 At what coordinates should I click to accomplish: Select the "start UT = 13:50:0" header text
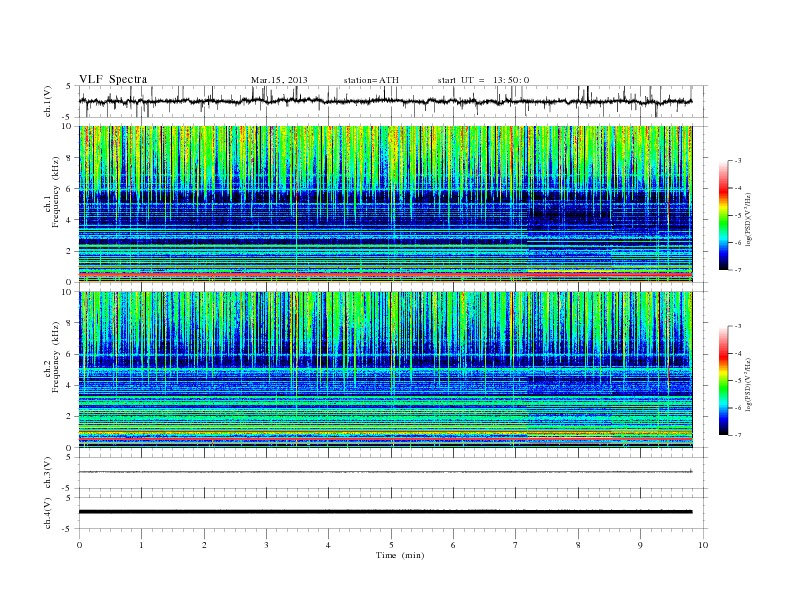[x=483, y=80]
